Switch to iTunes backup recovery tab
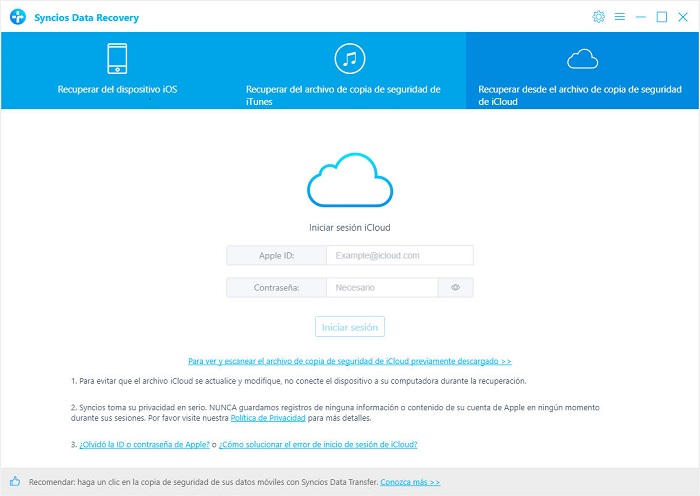 350,71
